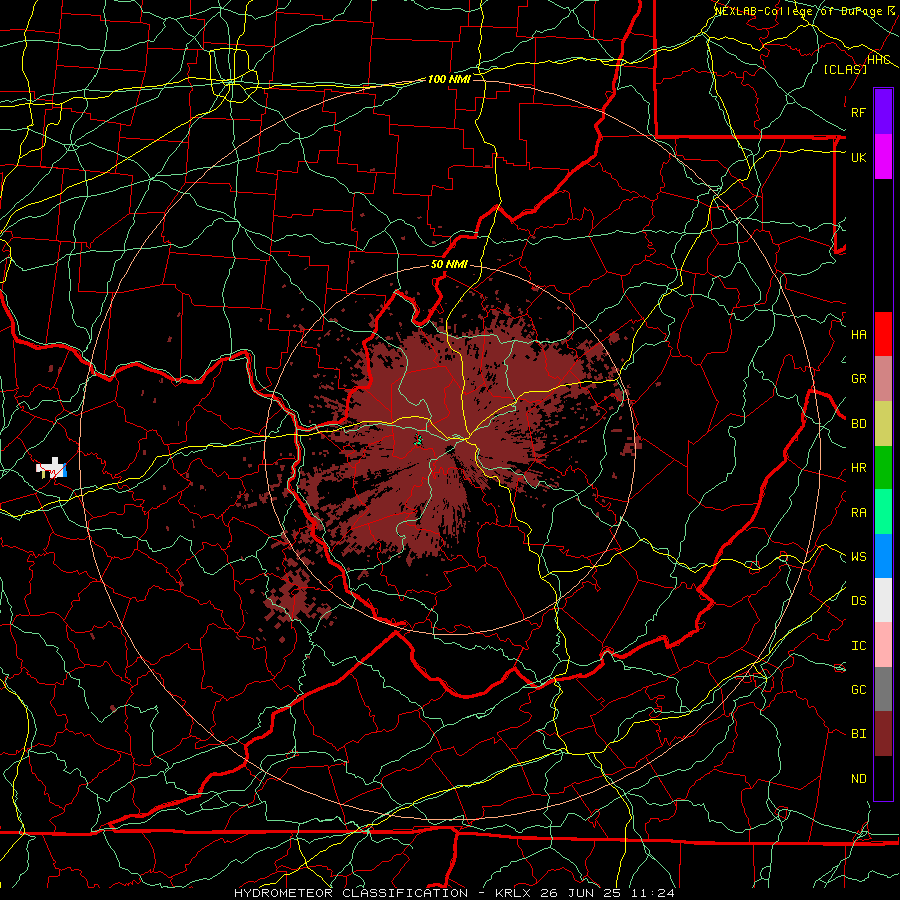Click the '100 NMI' range ring label
This screenshot has width=900, height=900.
point(449,79)
